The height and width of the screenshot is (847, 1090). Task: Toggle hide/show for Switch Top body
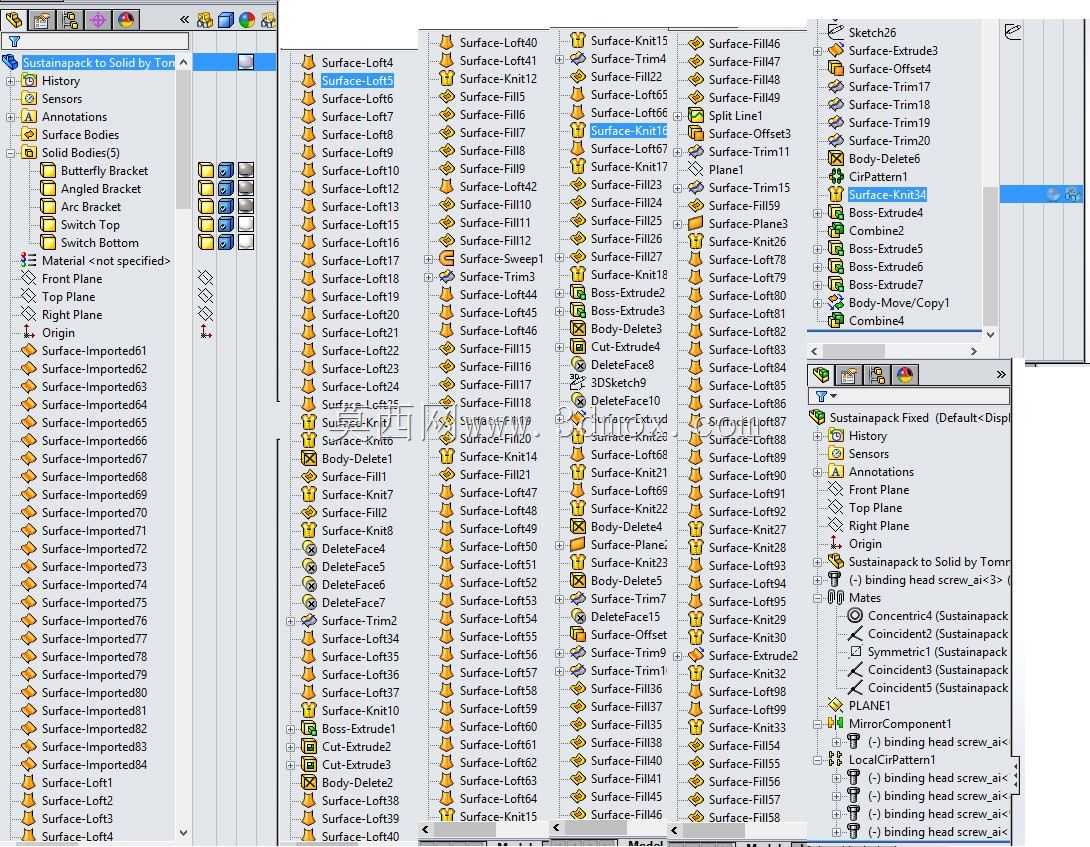pos(206,225)
